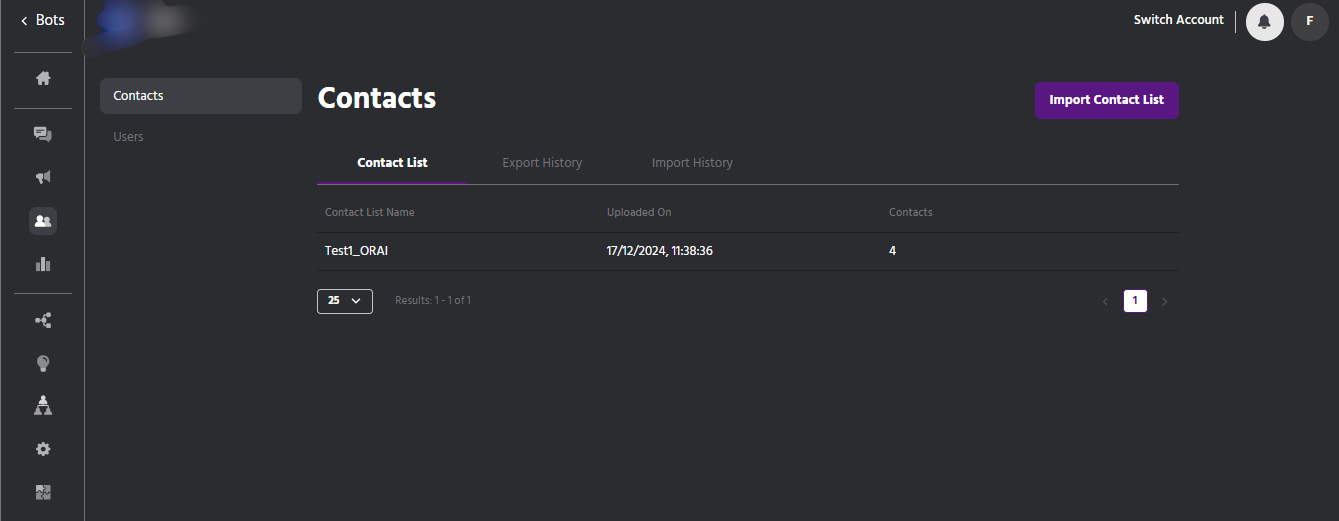The image size is (1339, 521).
Task: Open the 25 rows-per-page dropdown
Action: [344, 300]
